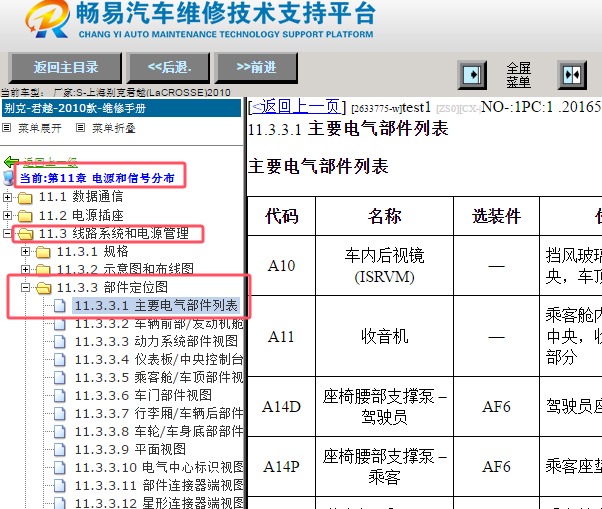Click 返回主目录 button
The height and width of the screenshot is (509, 602).
pyautogui.click(x=65, y=68)
